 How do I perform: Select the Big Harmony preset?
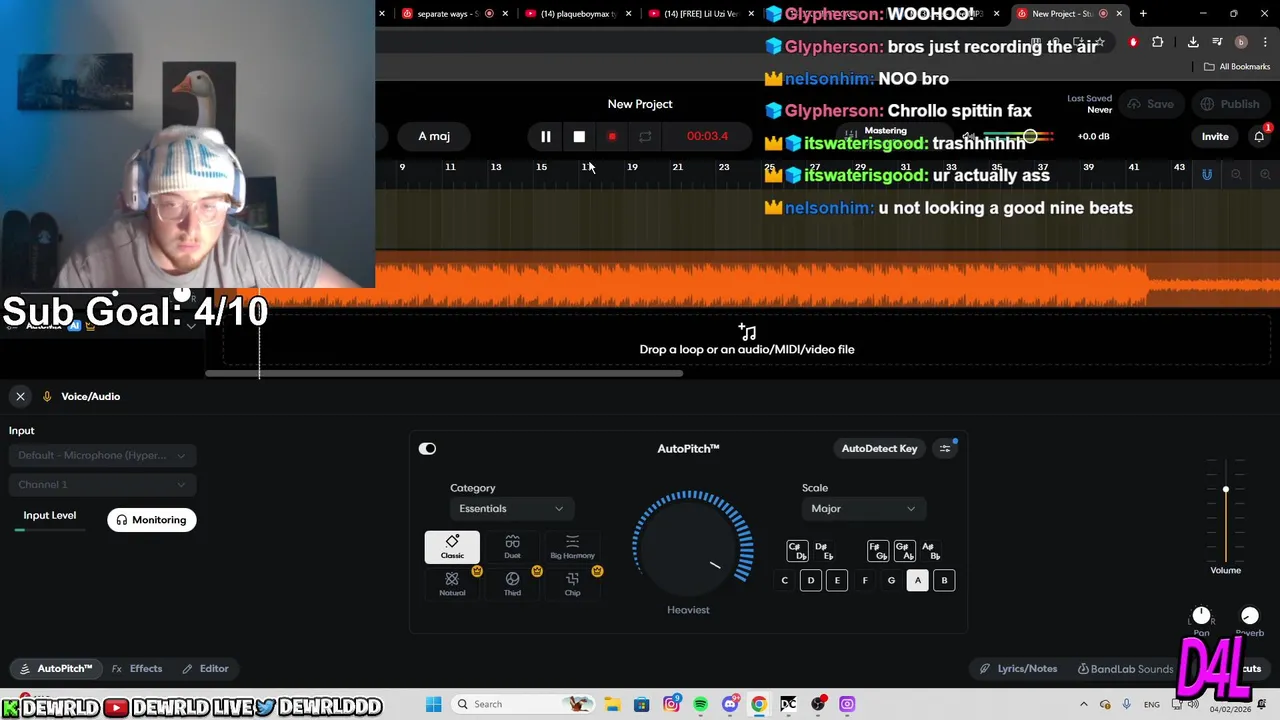pyautogui.click(x=572, y=547)
